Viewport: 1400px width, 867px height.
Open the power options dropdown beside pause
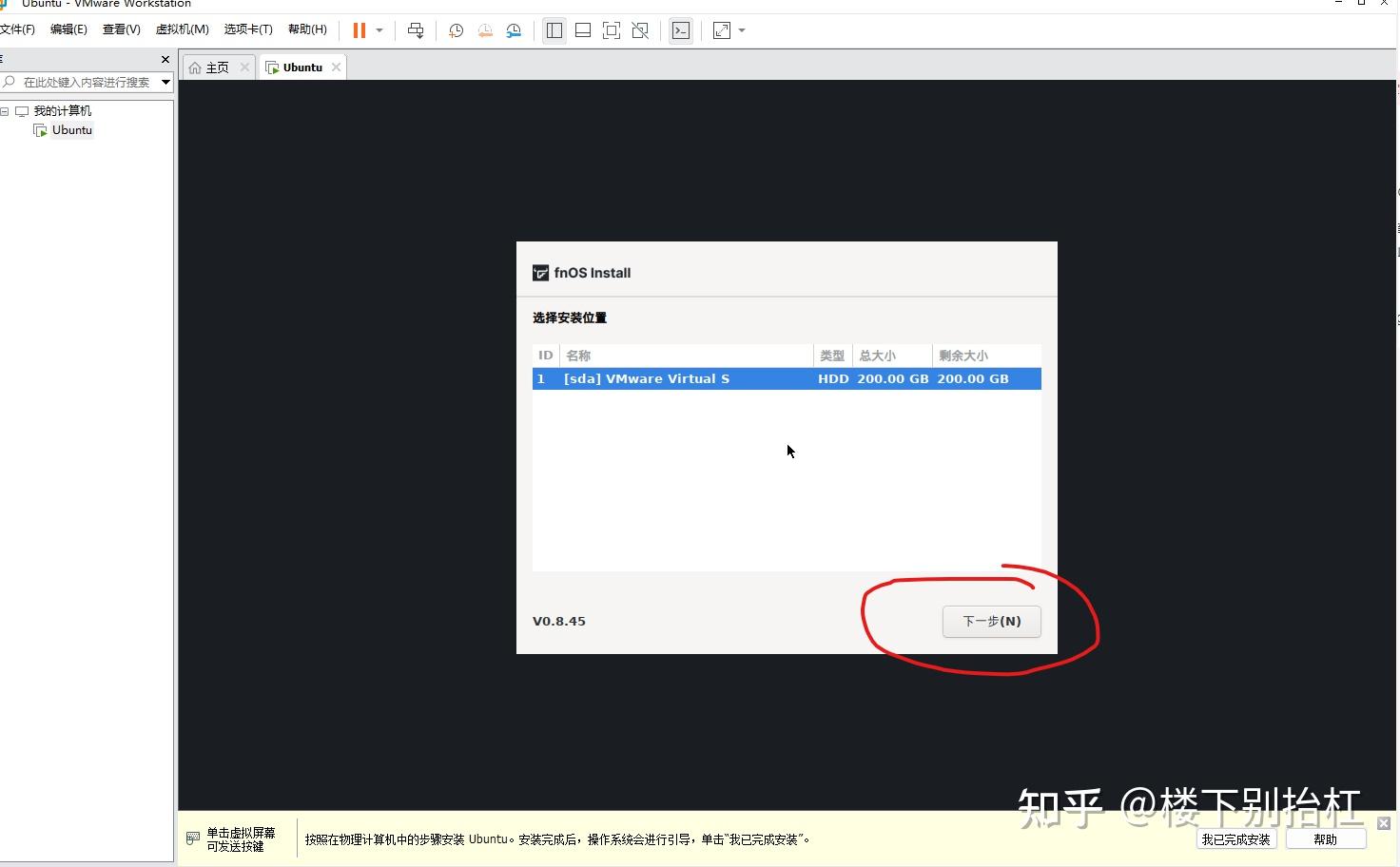pyautogui.click(x=379, y=30)
